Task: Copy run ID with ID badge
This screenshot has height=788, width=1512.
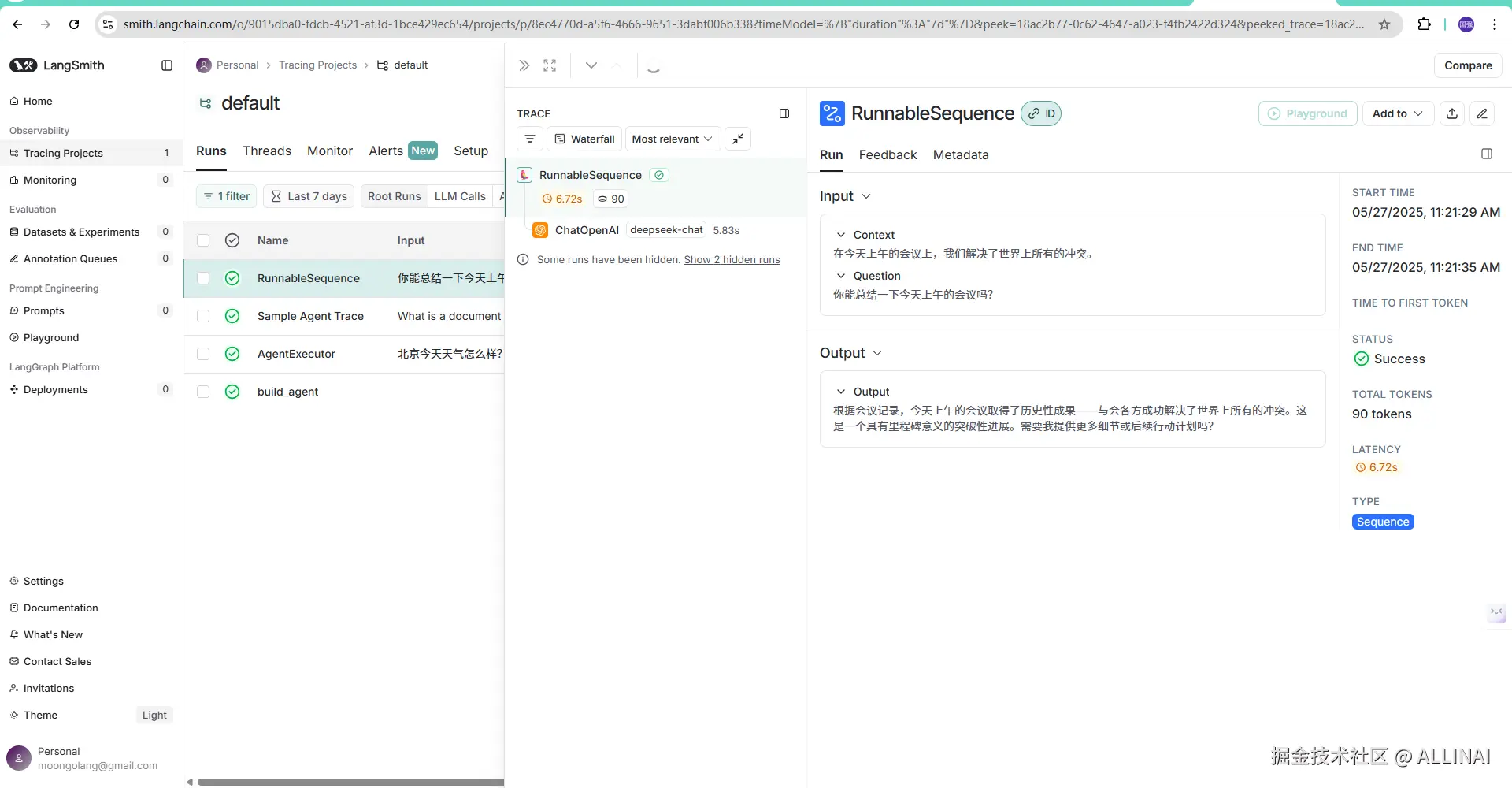Action: (1041, 113)
